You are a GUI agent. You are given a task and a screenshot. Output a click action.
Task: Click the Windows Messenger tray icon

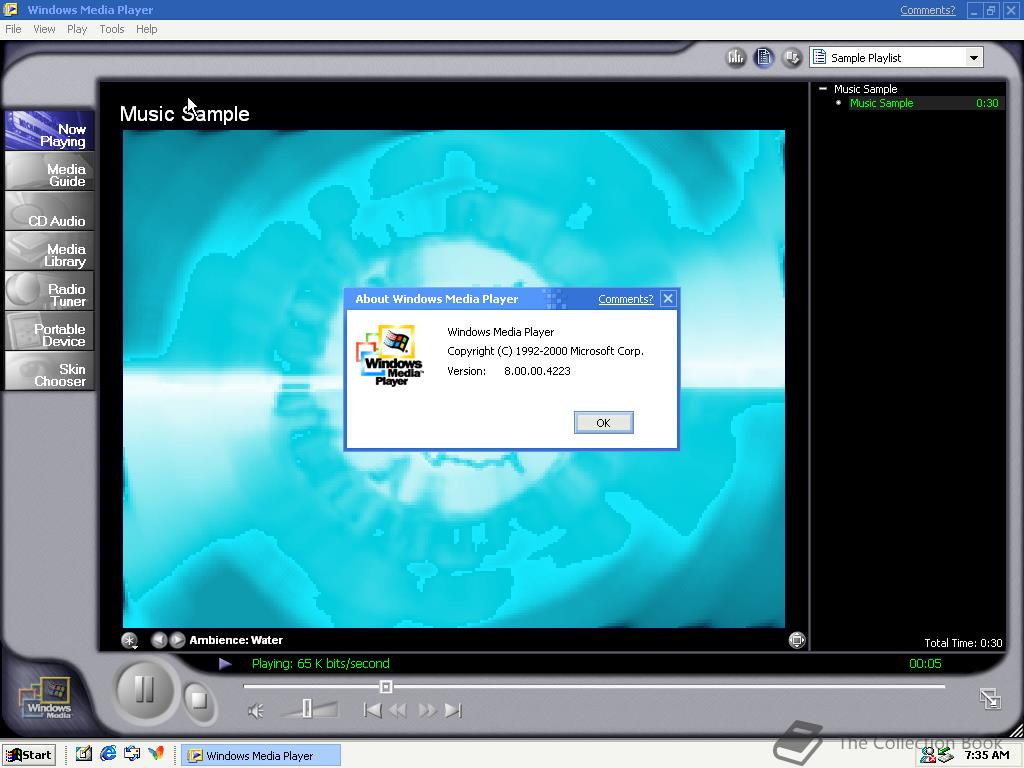927,756
